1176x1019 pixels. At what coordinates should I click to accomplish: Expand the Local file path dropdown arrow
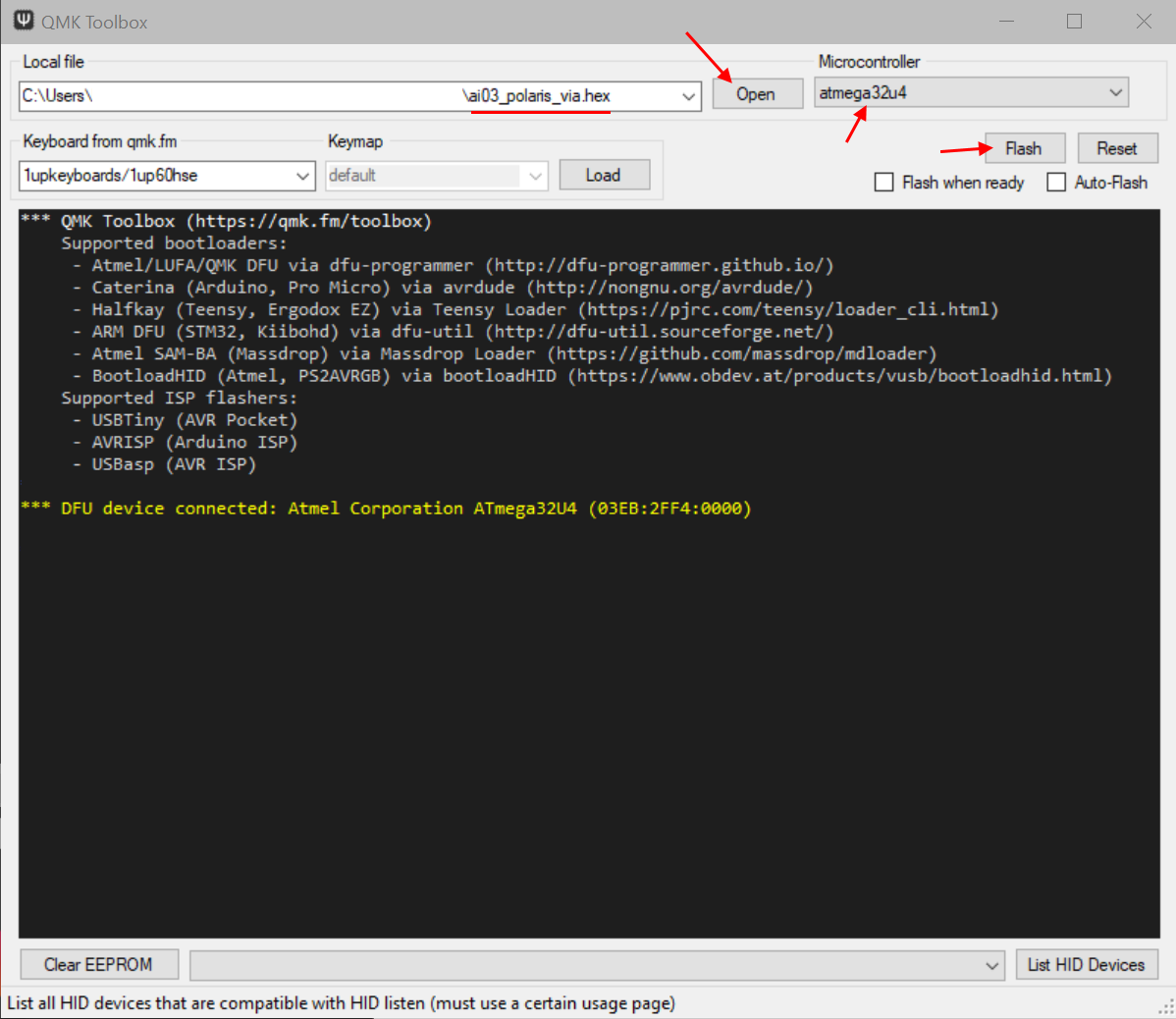(688, 96)
